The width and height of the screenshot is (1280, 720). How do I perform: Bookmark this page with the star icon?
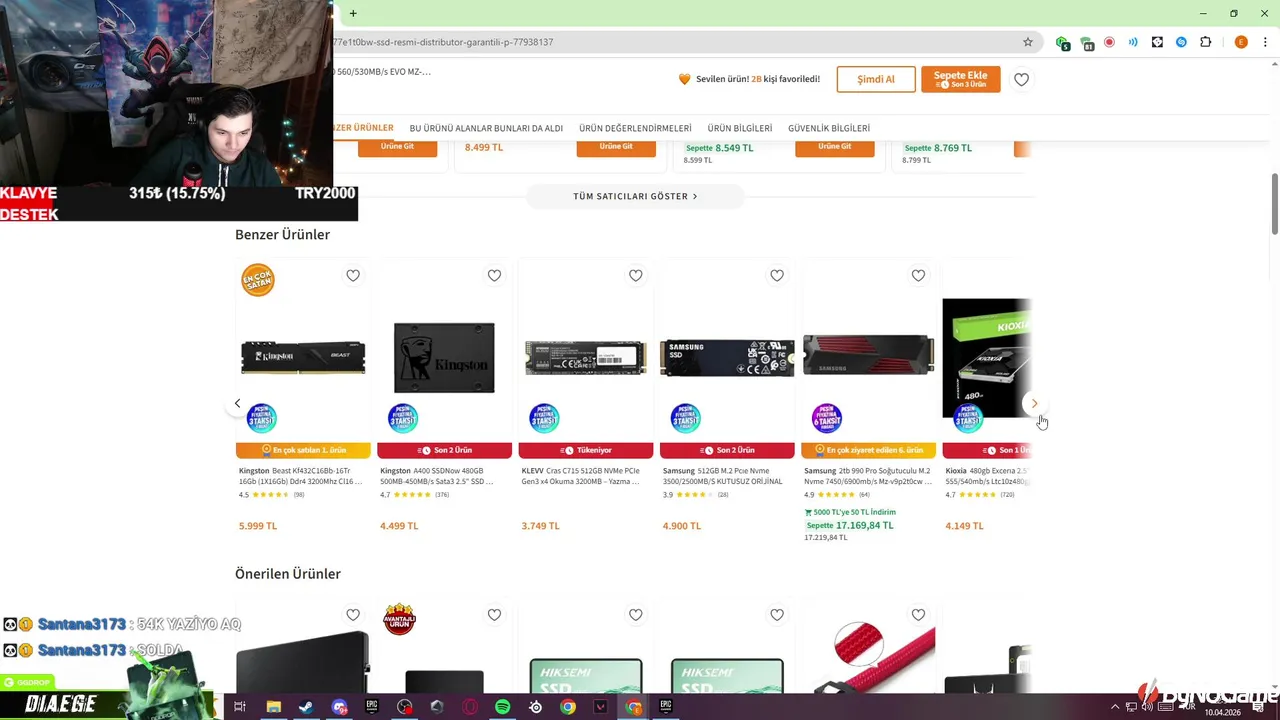pyautogui.click(x=1027, y=42)
